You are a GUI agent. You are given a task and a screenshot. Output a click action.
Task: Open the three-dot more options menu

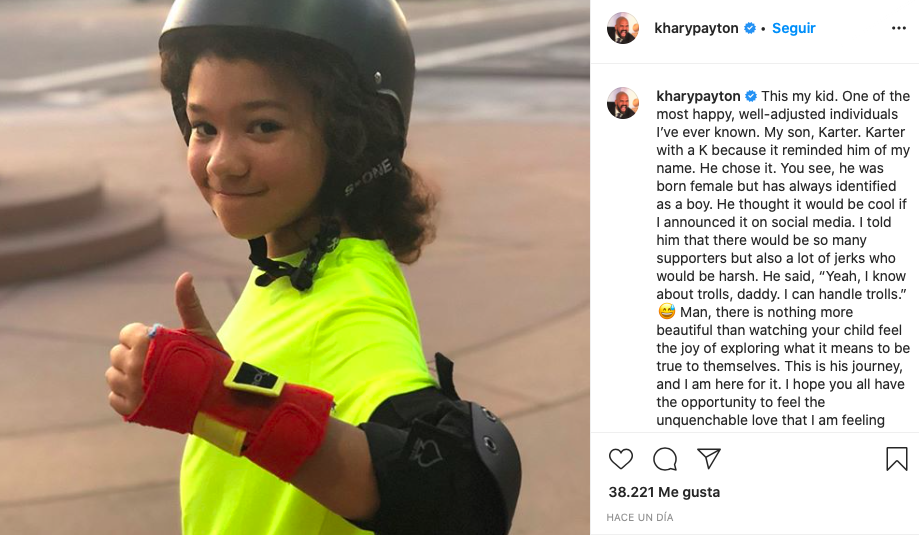898,28
